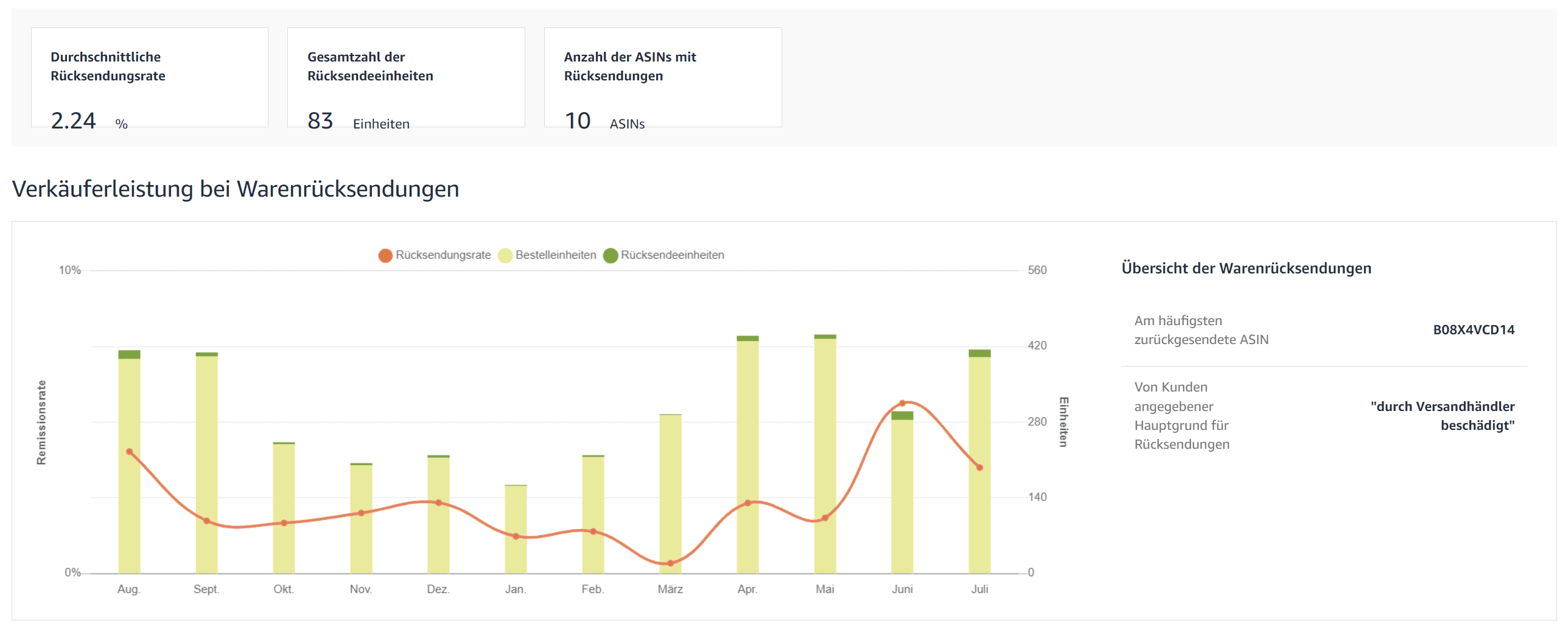Click the März return rate lowest point
The width and height of the screenshot is (1568, 629).
670,563
